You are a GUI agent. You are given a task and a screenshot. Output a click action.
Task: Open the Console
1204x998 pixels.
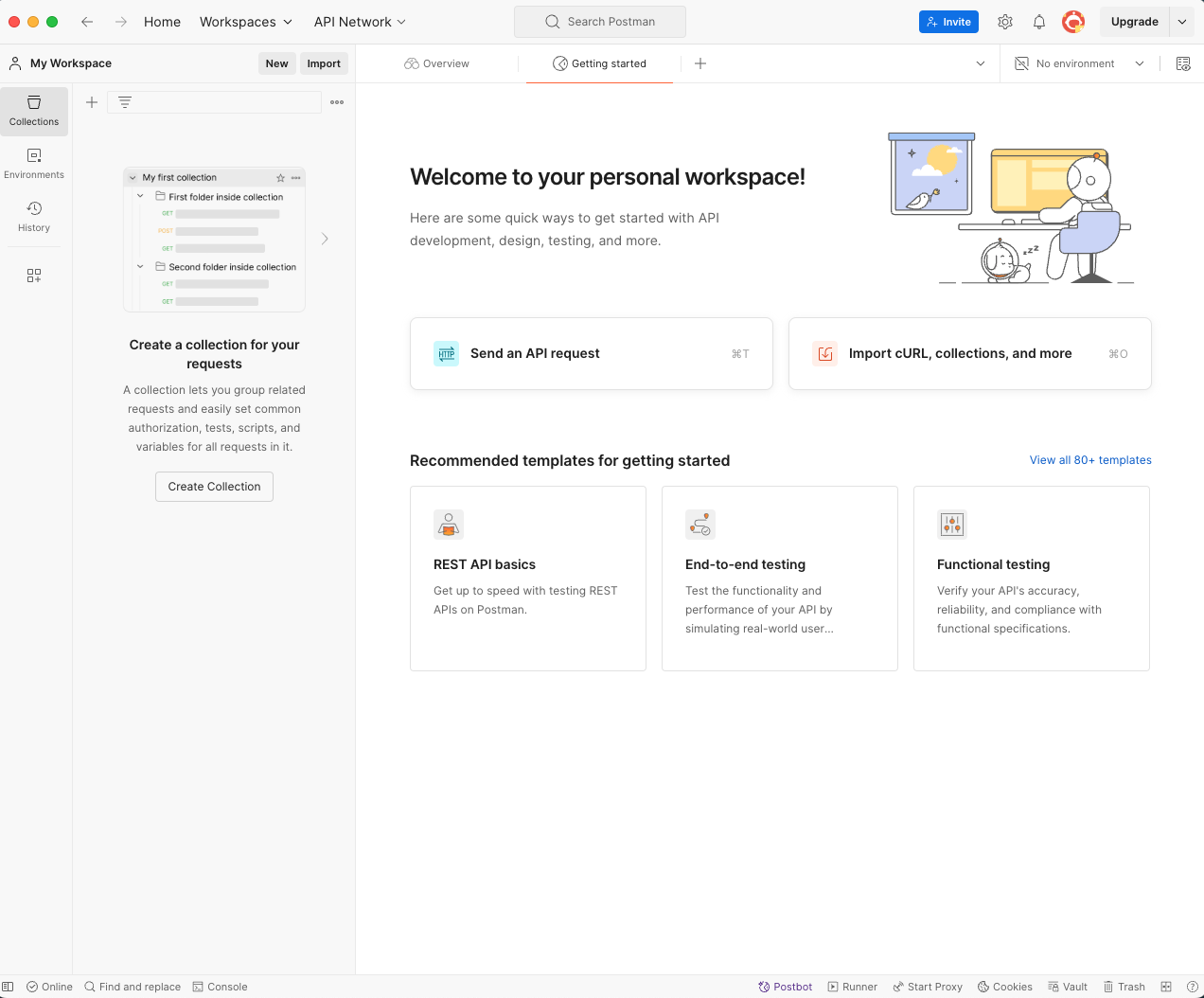220,987
